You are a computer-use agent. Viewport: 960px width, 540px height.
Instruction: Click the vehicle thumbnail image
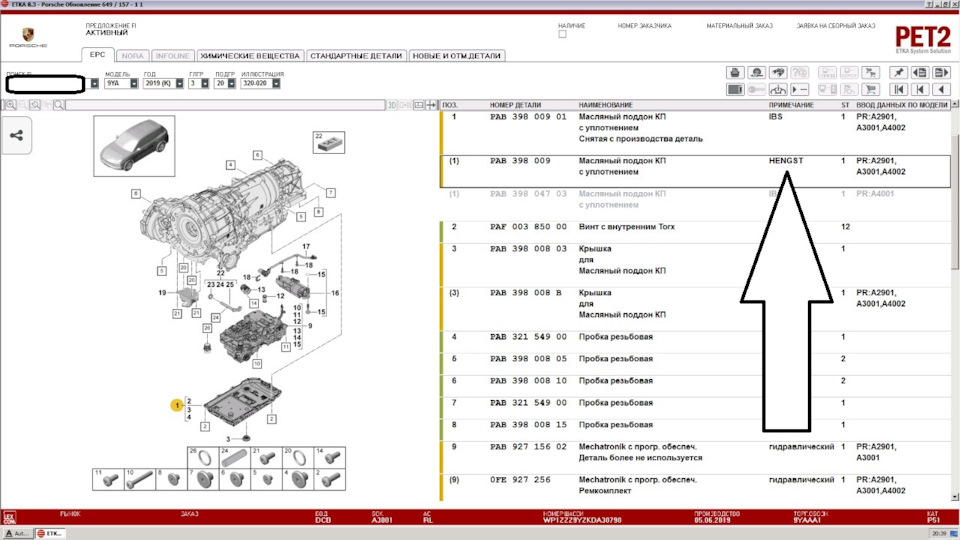click(134, 146)
